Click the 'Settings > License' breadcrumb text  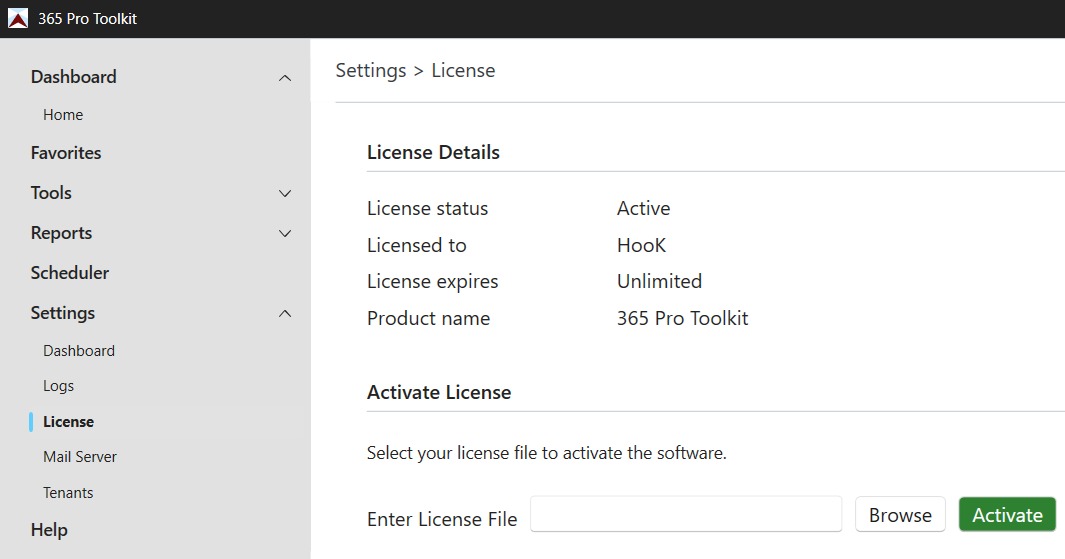coord(415,71)
